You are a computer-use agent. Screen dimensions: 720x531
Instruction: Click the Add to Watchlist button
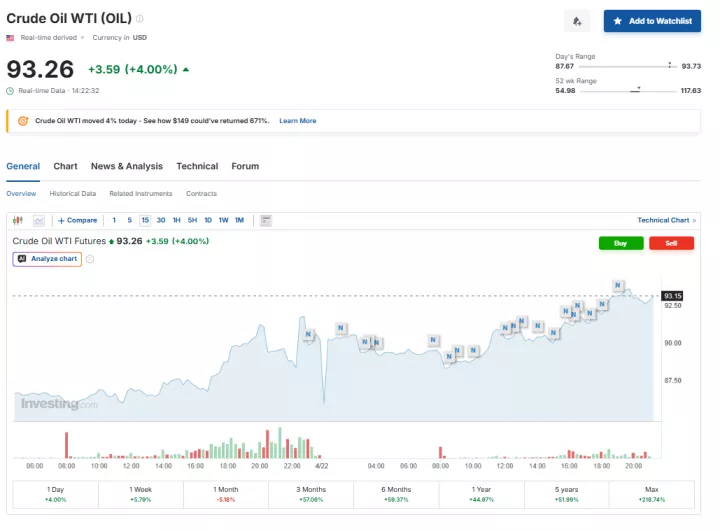652,21
